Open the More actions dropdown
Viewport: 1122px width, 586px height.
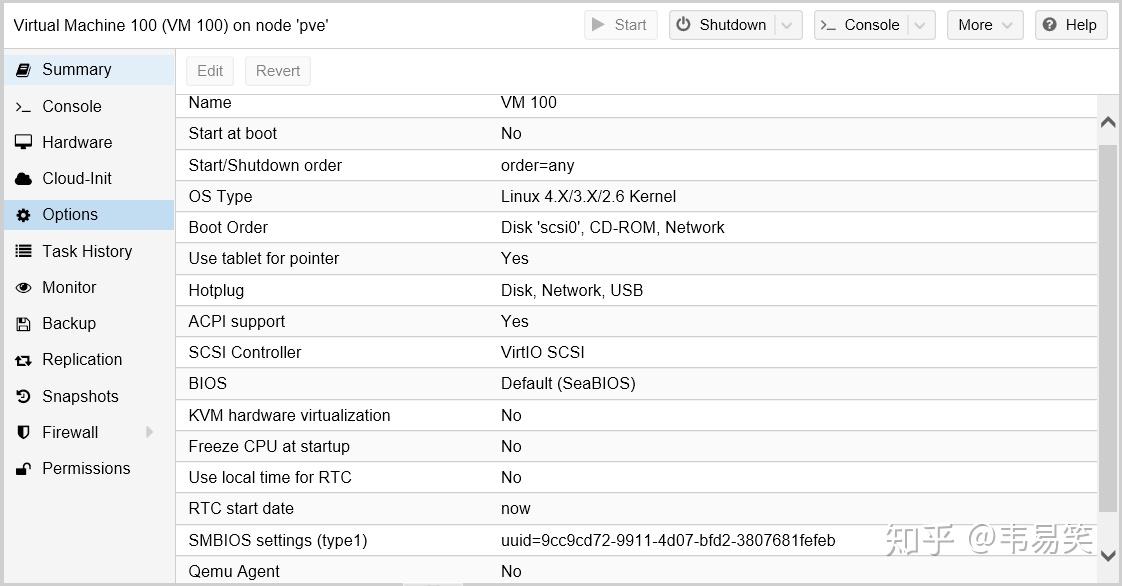point(985,25)
